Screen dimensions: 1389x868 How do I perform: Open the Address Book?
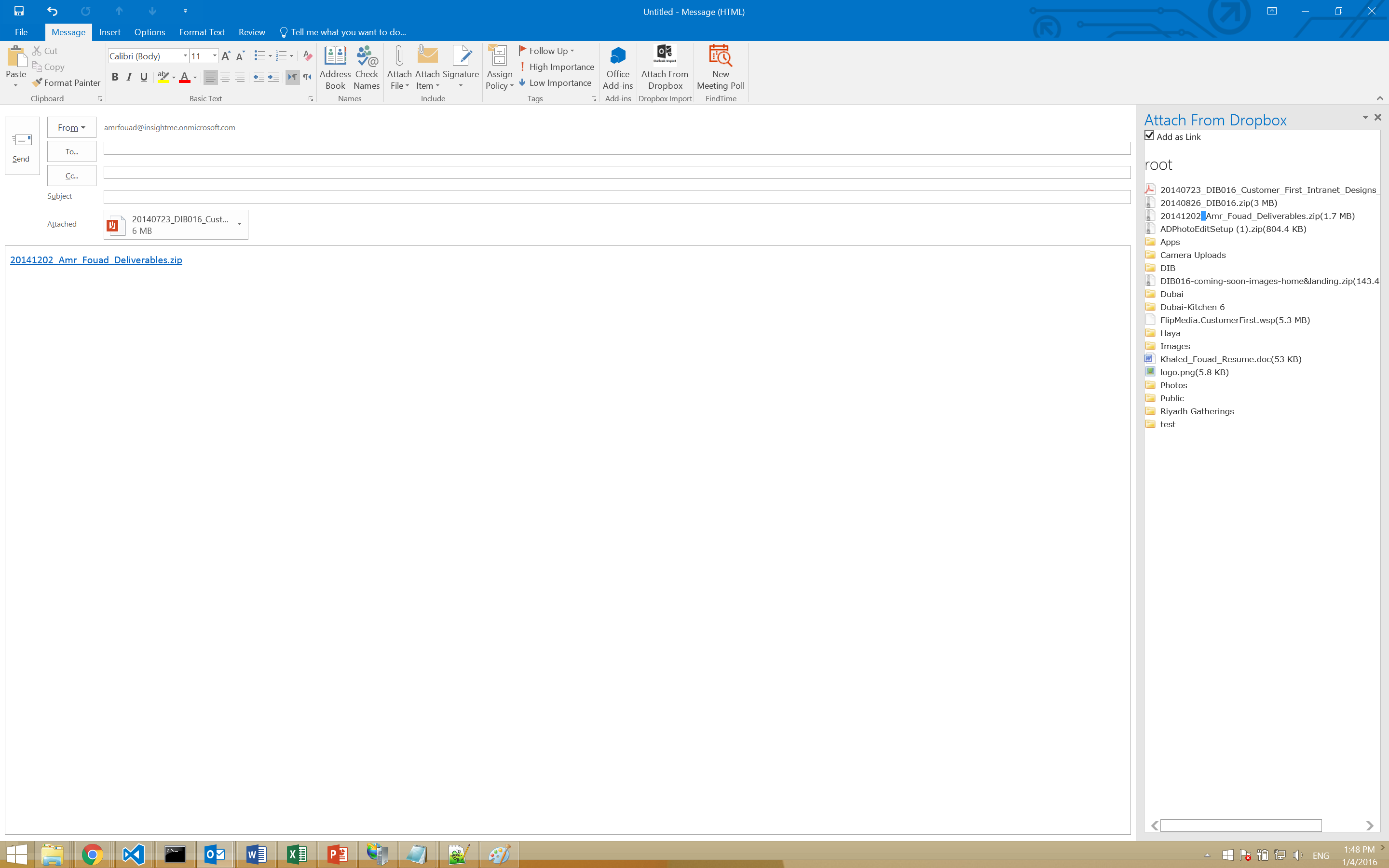coord(335,67)
